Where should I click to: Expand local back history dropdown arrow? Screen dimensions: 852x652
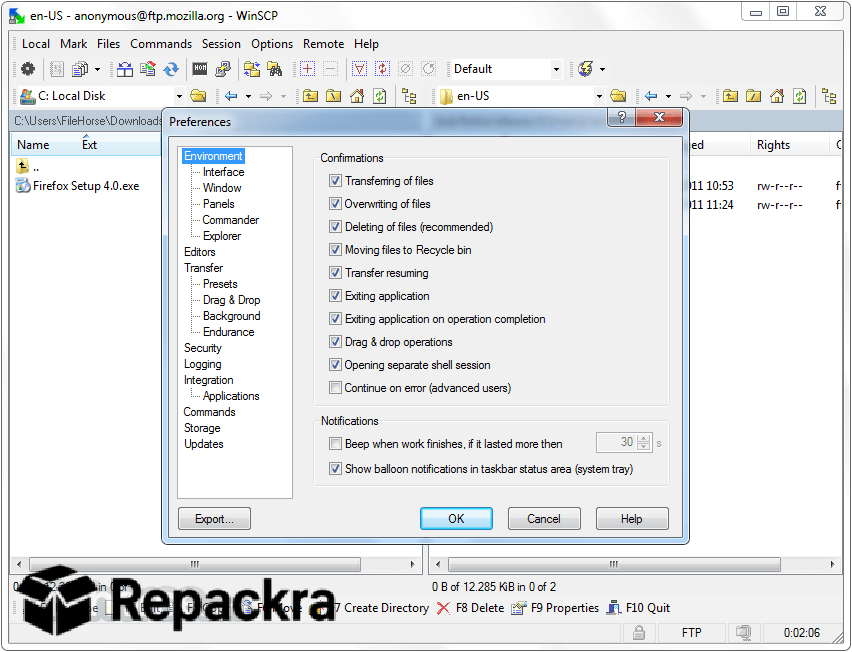coord(248,97)
